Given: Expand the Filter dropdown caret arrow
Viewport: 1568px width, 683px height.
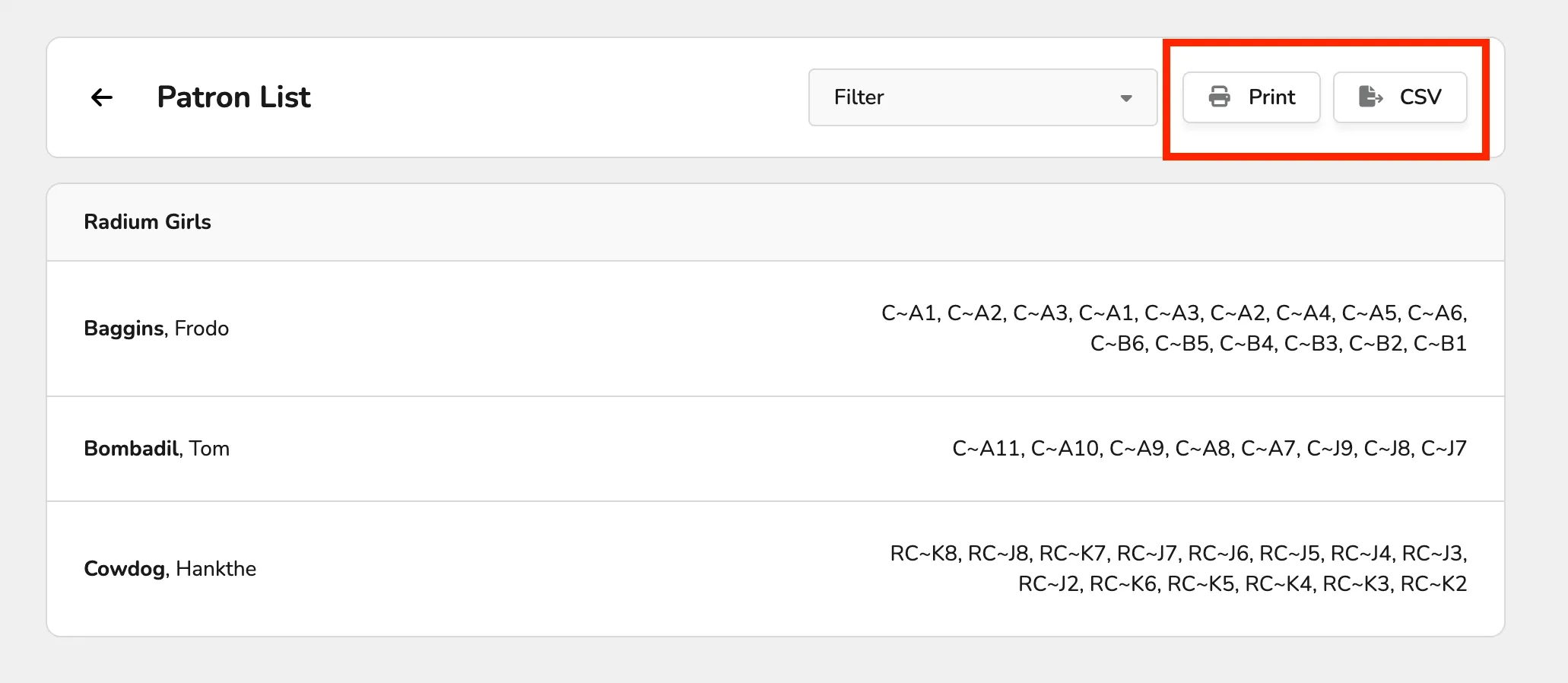Looking at the screenshot, I should (1126, 98).
